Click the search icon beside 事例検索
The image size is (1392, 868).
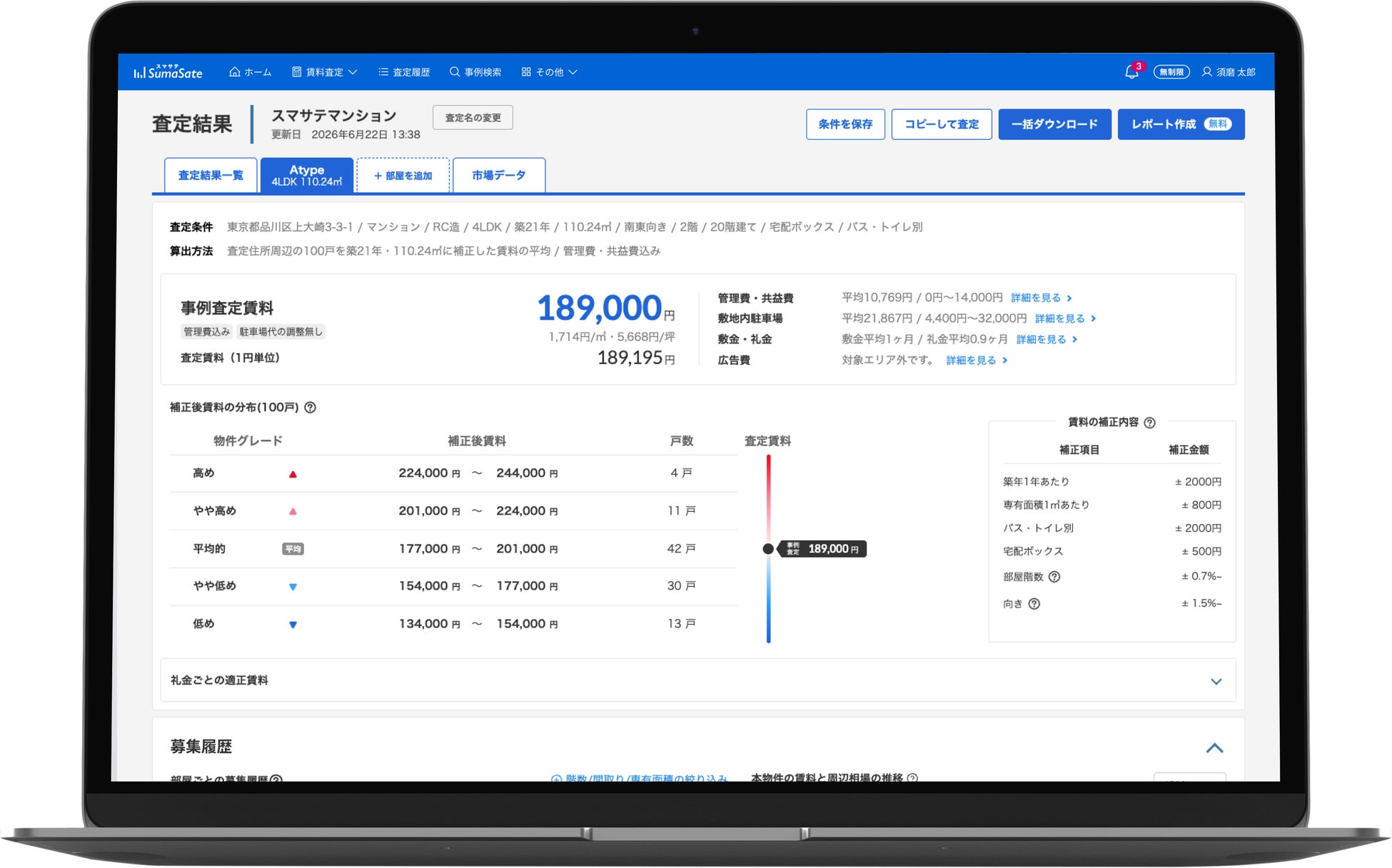454,72
